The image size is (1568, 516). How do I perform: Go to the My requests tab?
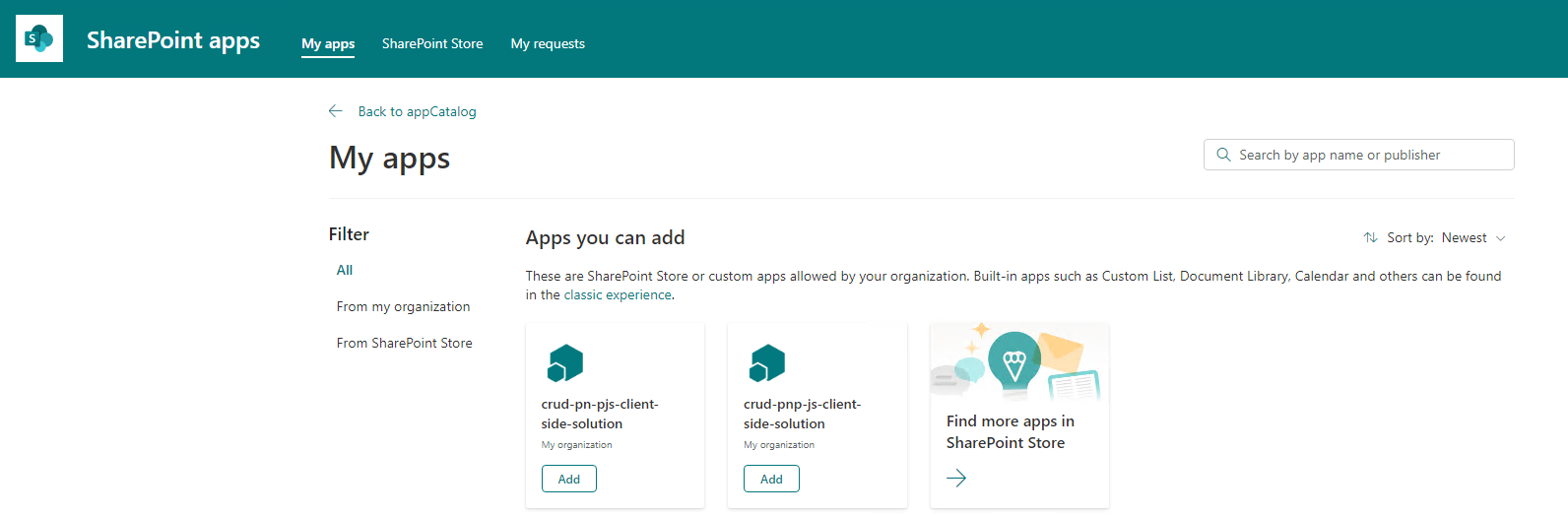548,43
